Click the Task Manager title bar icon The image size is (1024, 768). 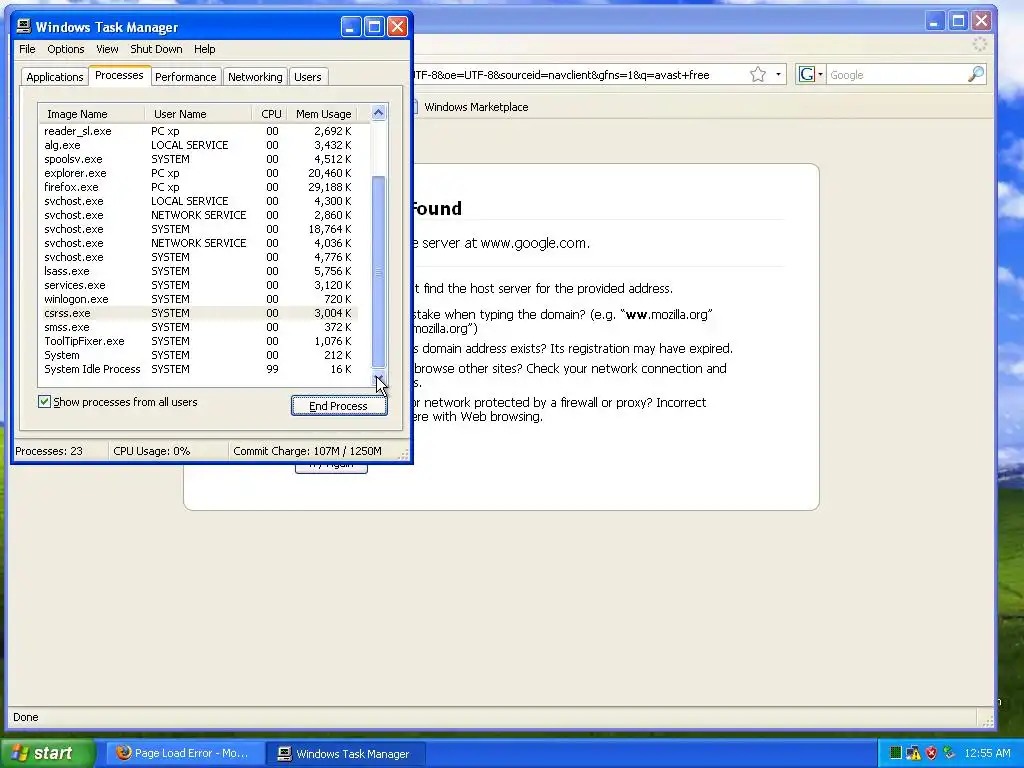[x=24, y=26]
